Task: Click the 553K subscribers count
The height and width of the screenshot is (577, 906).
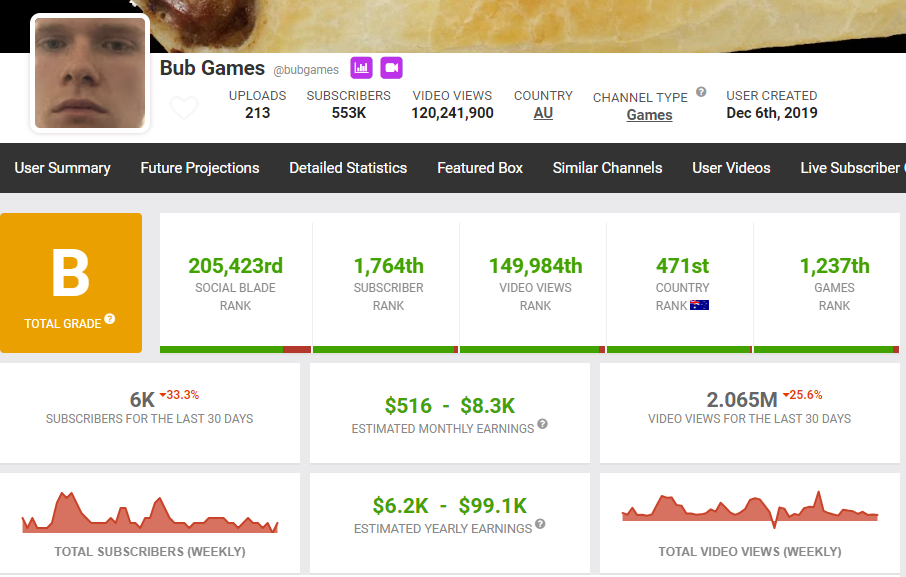Action: coord(349,113)
